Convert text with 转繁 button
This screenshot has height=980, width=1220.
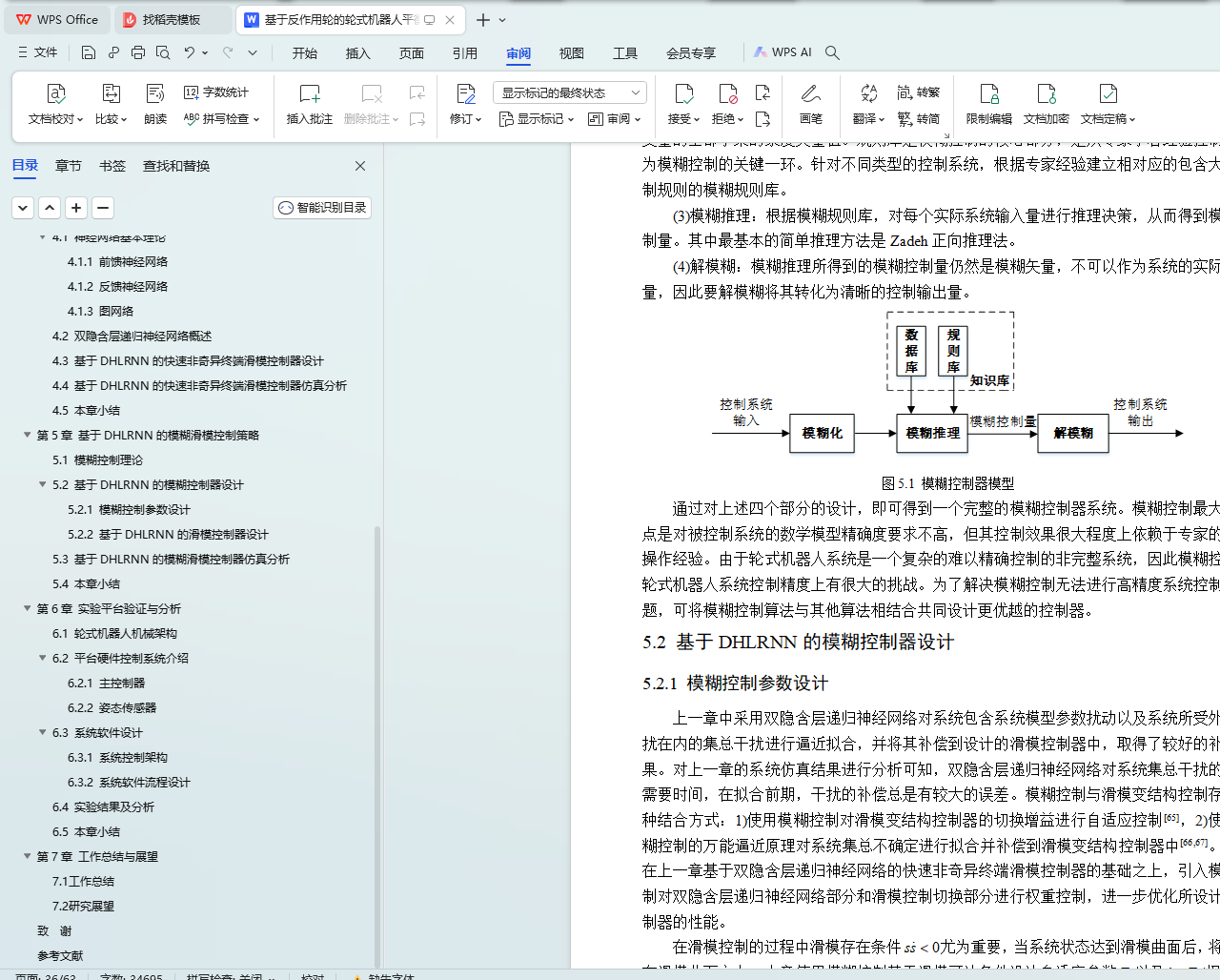919,92
